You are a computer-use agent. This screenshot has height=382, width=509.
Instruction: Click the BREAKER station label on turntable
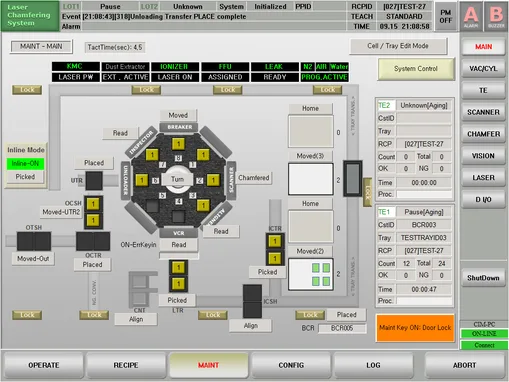[179, 127]
